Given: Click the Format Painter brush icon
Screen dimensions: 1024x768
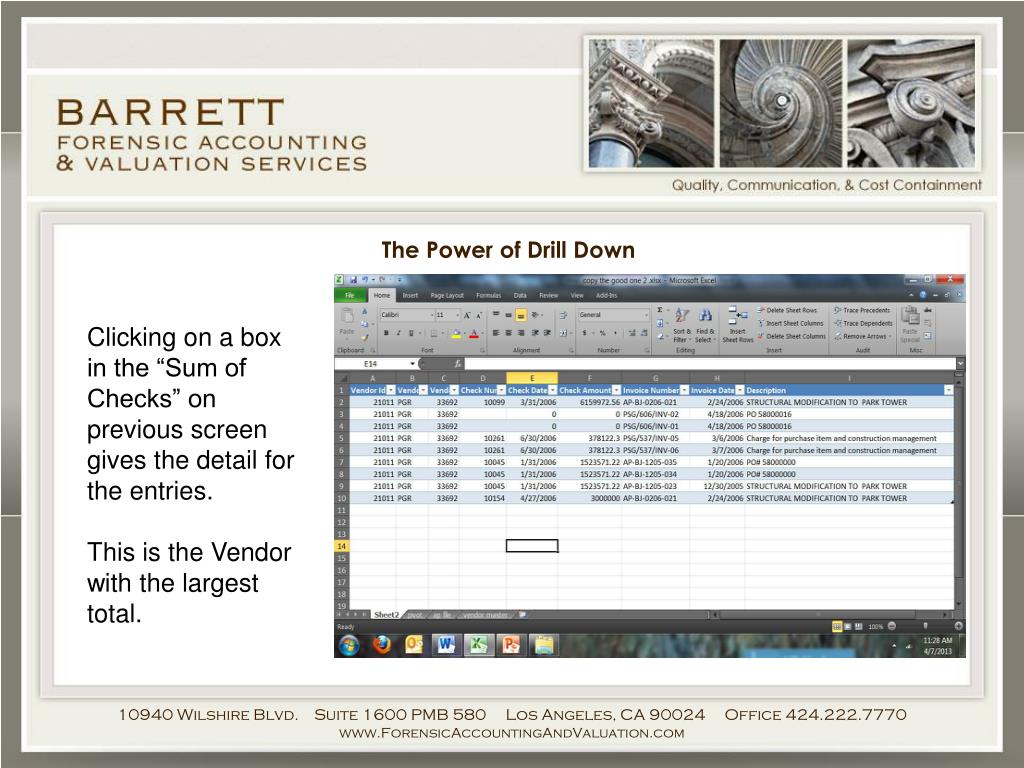Looking at the screenshot, I should [x=364, y=337].
